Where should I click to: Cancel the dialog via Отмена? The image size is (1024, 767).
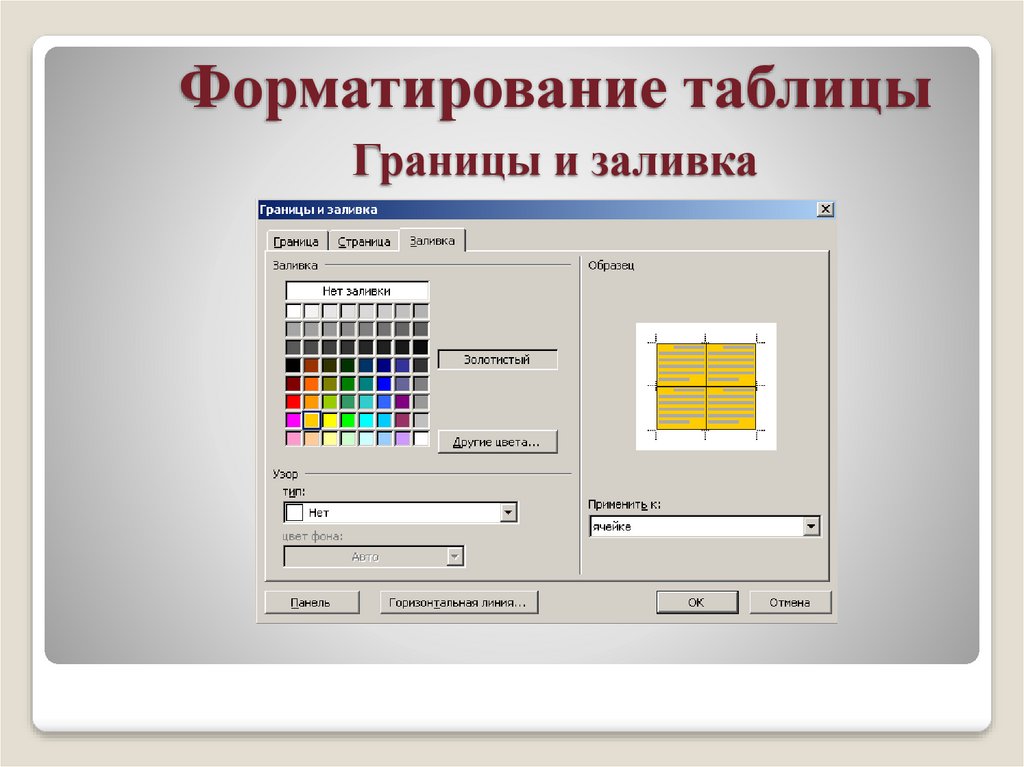791,602
